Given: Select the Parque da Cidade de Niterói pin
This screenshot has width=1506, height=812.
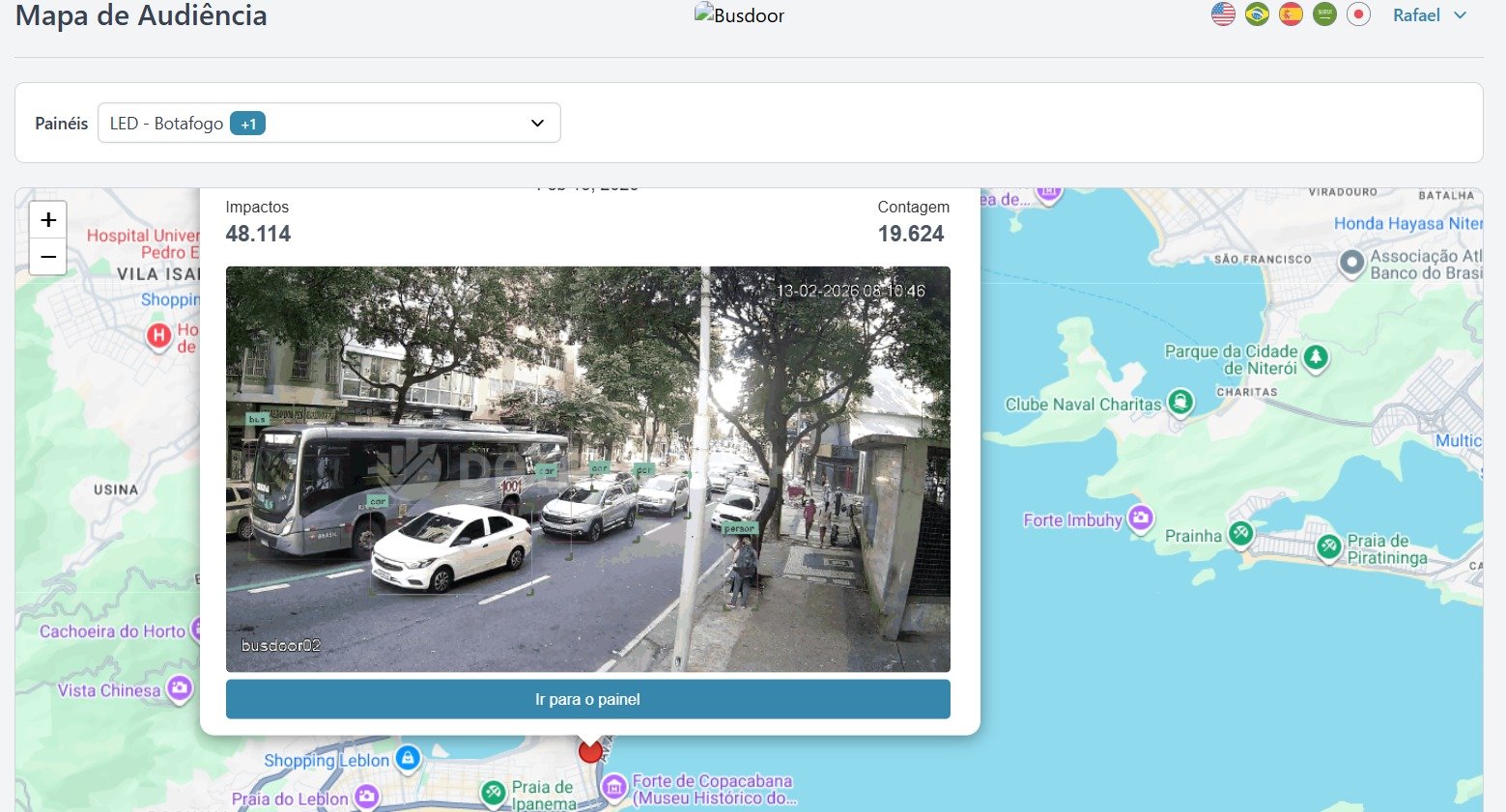Looking at the screenshot, I should click(x=1315, y=357).
